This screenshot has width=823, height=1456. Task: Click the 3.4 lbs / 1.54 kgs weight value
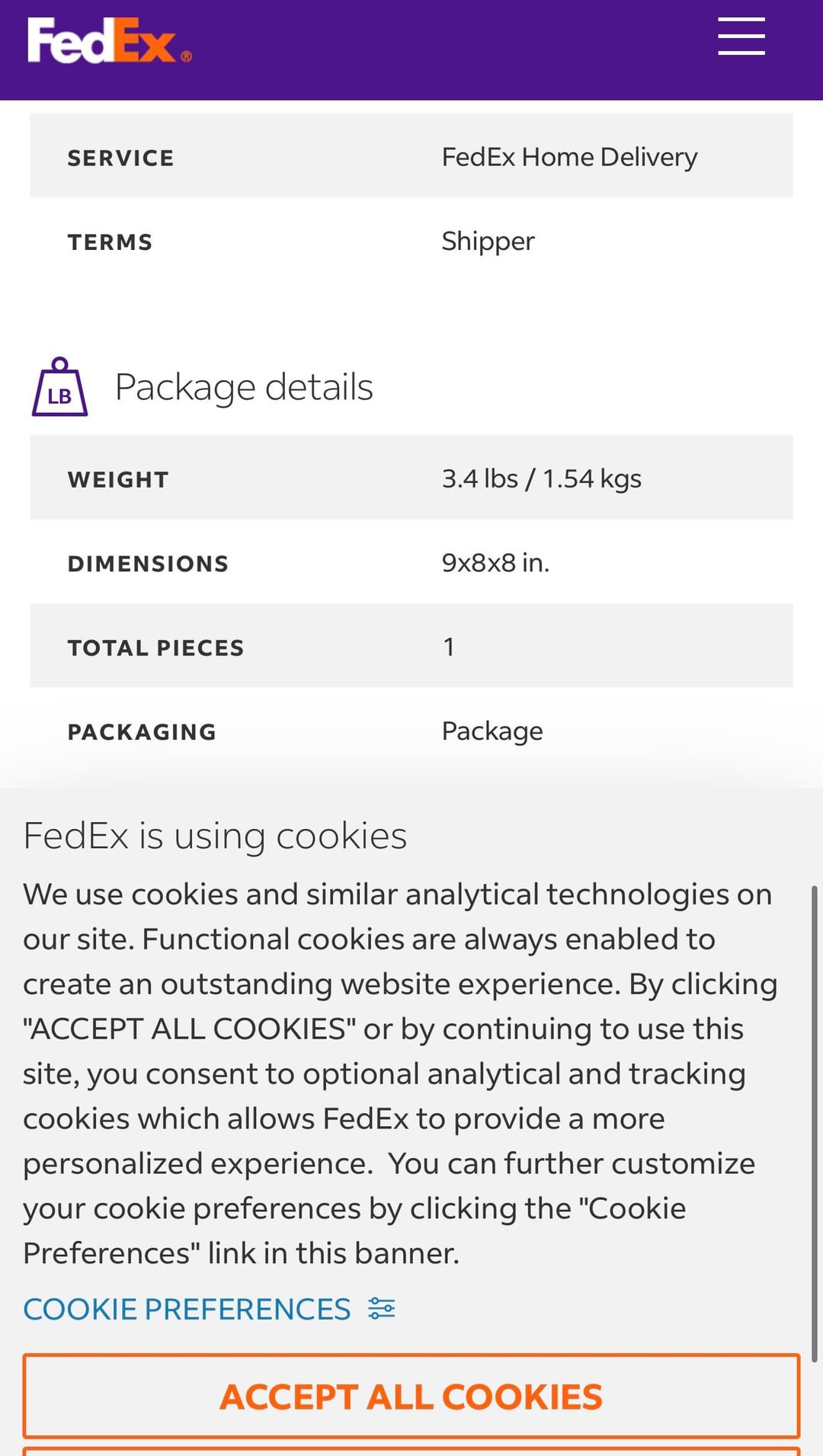(541, 478)
